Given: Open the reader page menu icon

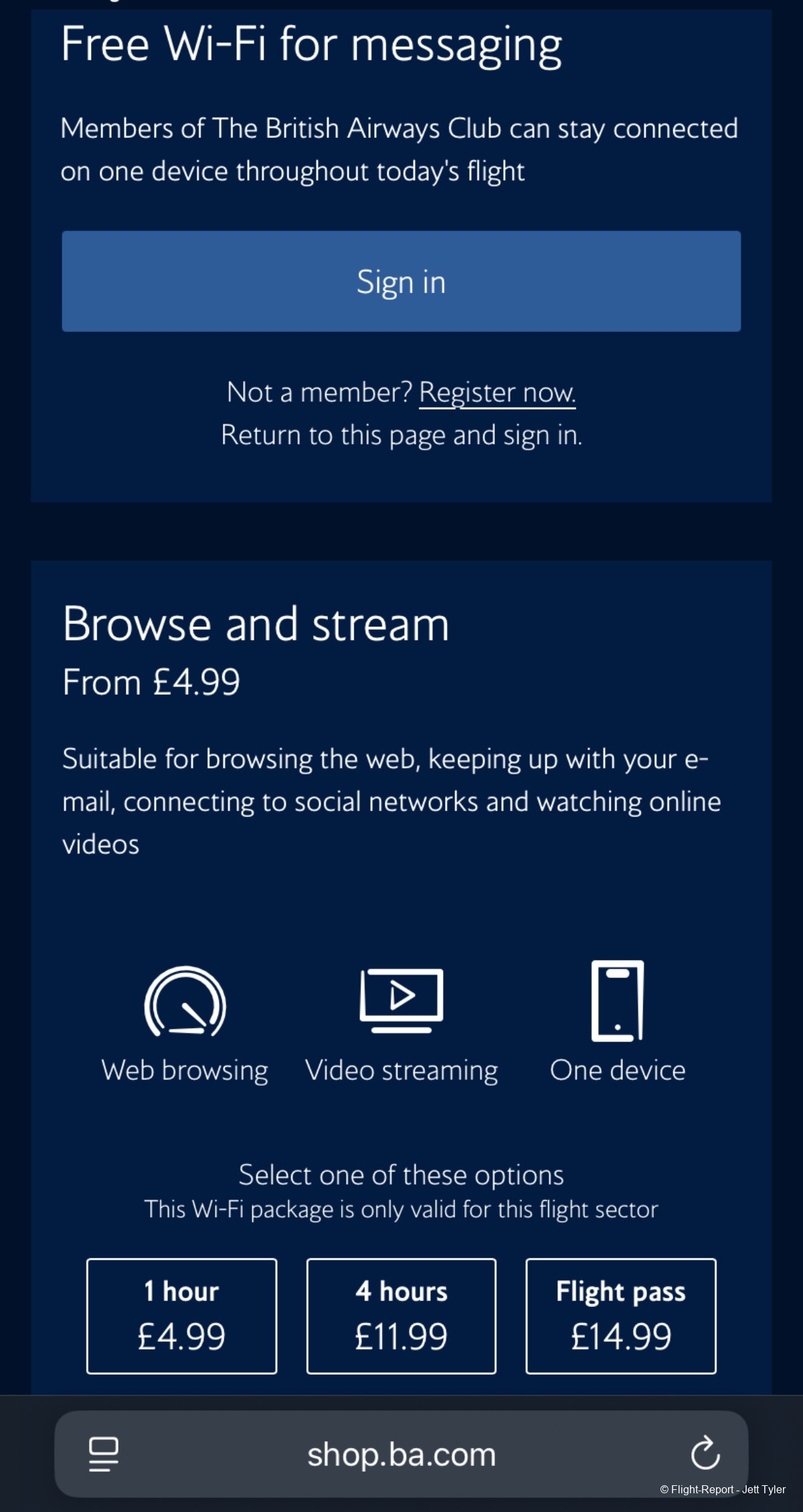Looking at the screenshot, I should pyautogui.click(x=104, y=1454).
